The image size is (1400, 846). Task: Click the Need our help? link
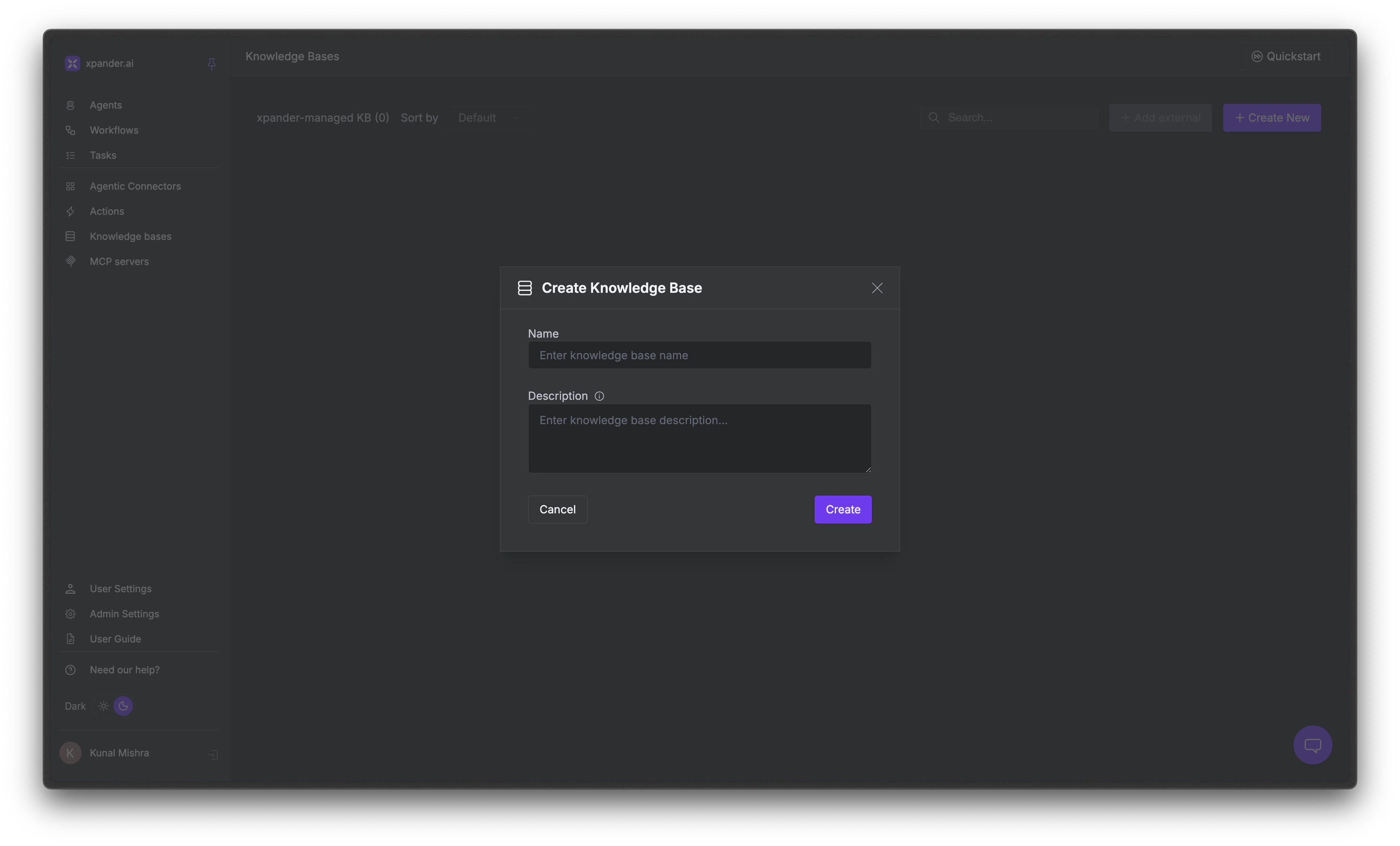tap(124, 669)
